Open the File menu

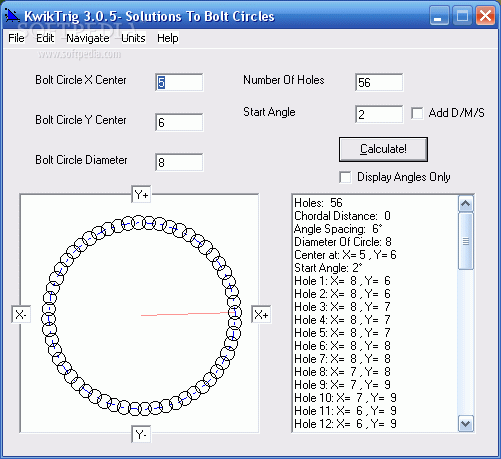tap(16, 38)
